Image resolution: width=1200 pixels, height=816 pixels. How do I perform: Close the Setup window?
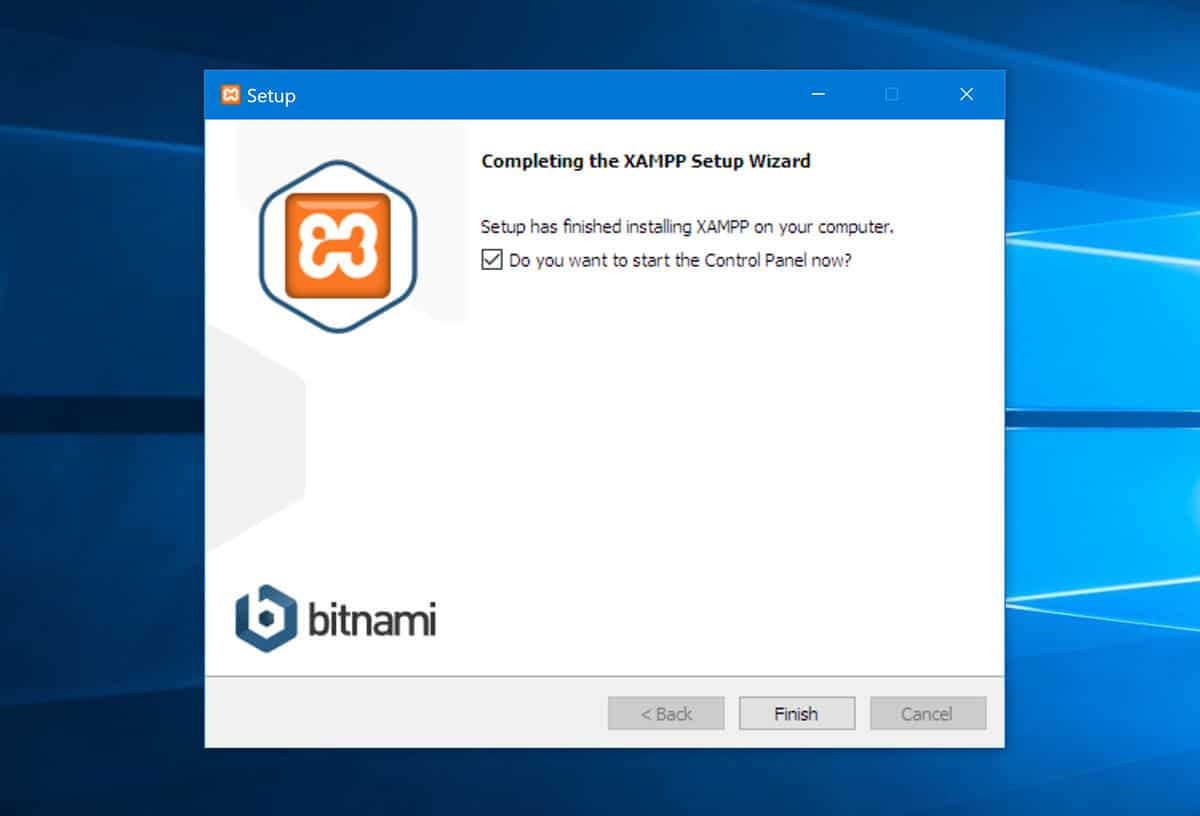tap(966, 94)
